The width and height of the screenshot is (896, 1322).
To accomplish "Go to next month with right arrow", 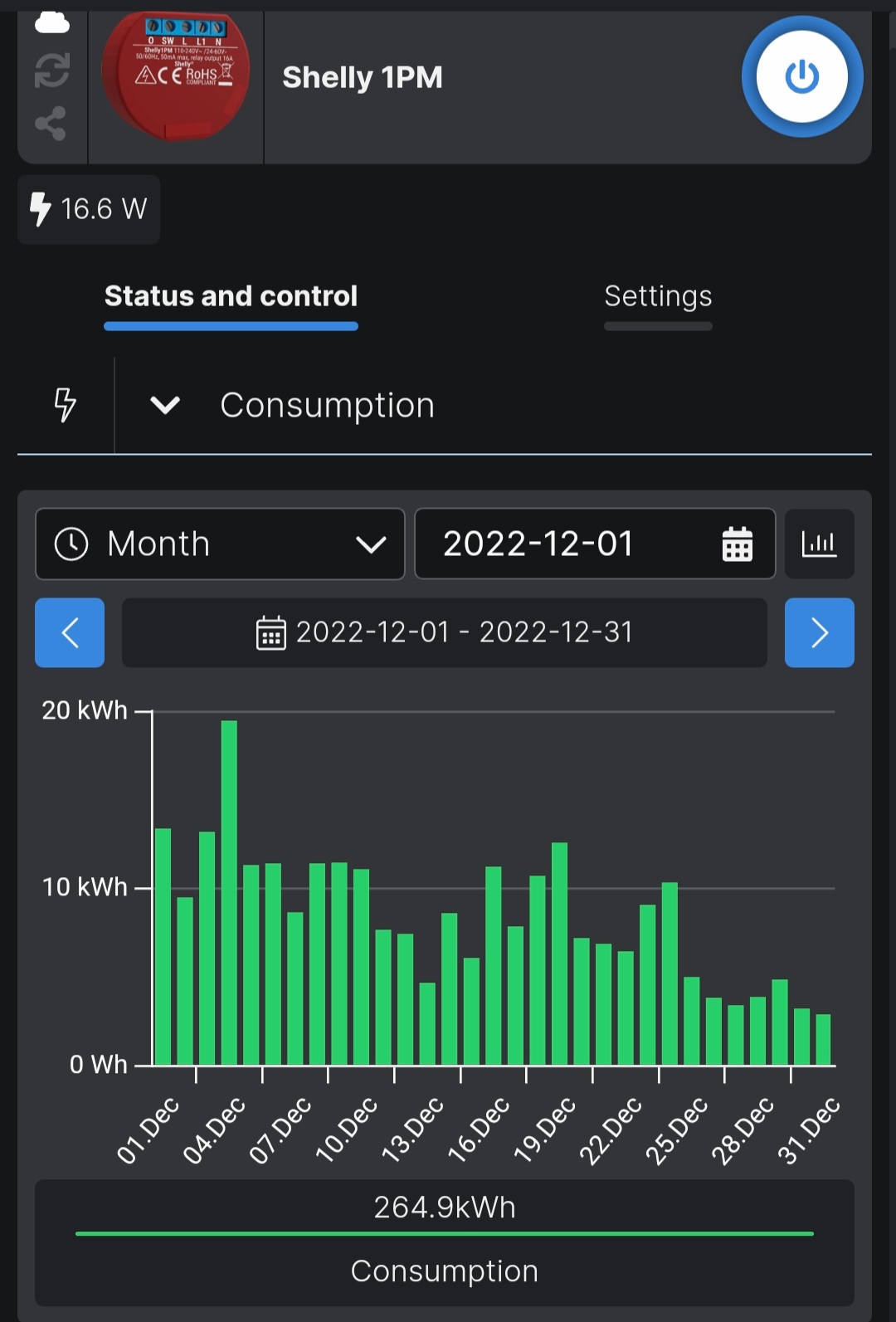I will coord(819,632).
